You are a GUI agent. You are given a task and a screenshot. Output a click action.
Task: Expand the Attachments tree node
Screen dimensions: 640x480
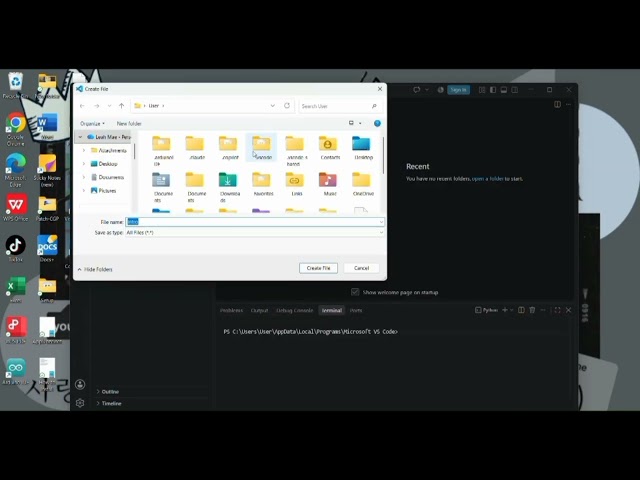(x=84, y=151)
